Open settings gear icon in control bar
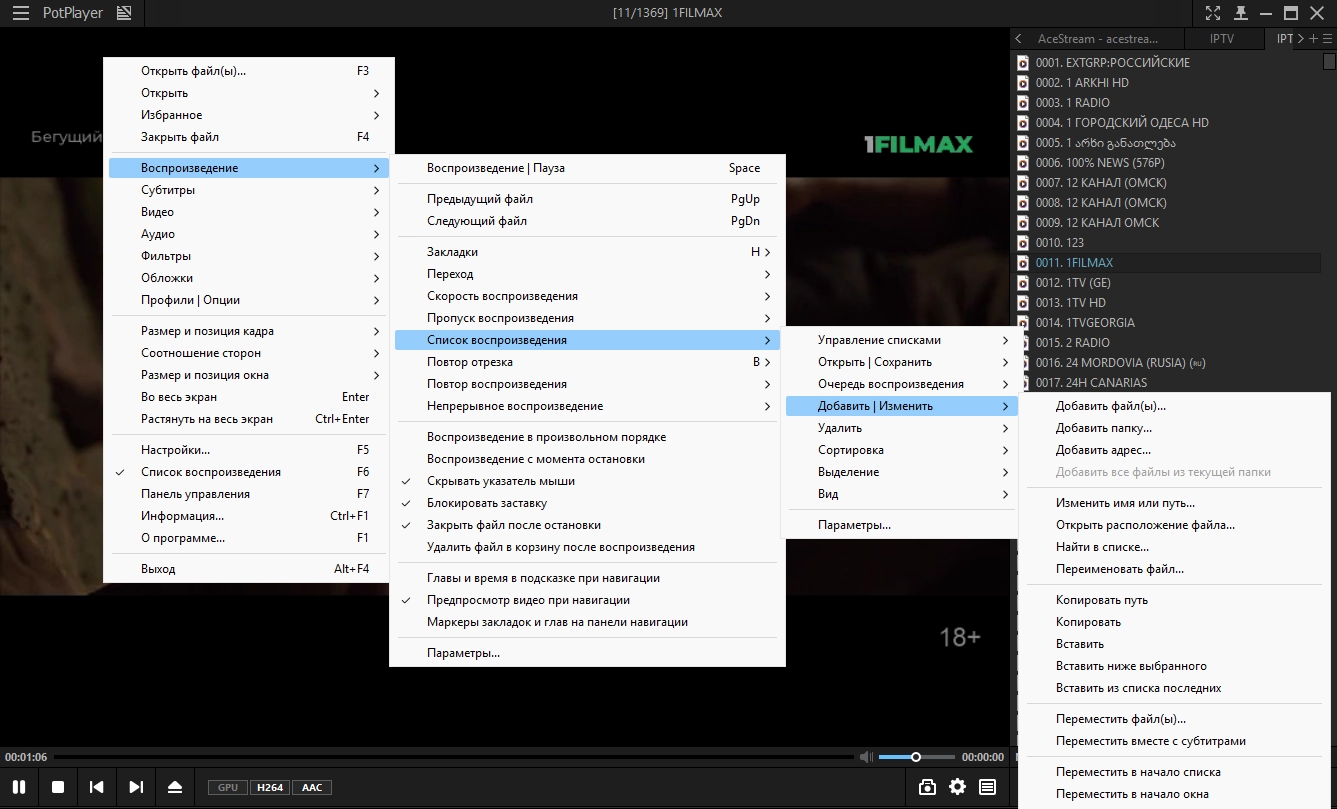Image resolution: width=1337 pixels, height=809 pixels. [x=957, y=787]
